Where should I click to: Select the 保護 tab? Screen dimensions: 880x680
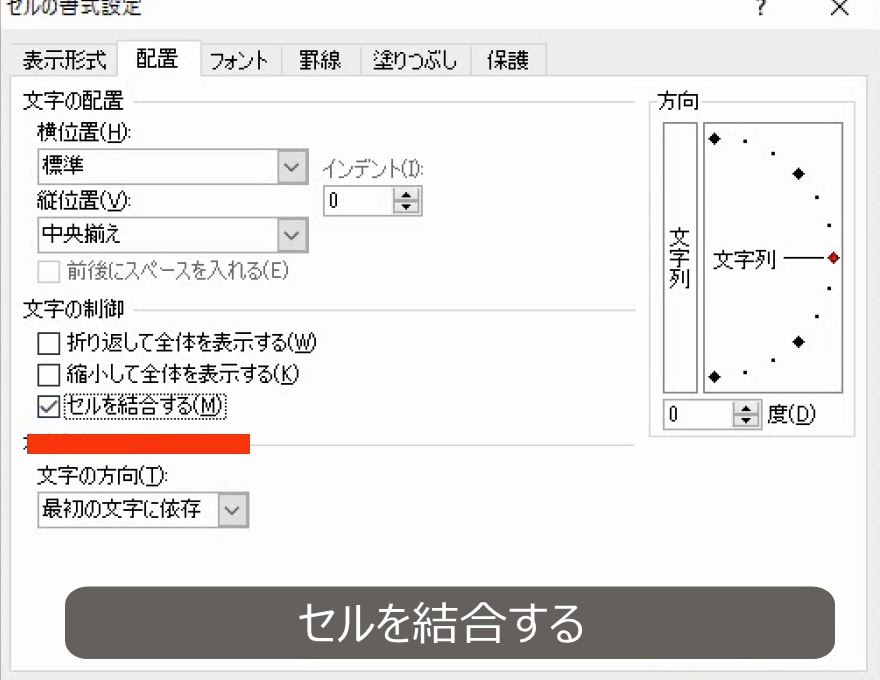[507, 60]
